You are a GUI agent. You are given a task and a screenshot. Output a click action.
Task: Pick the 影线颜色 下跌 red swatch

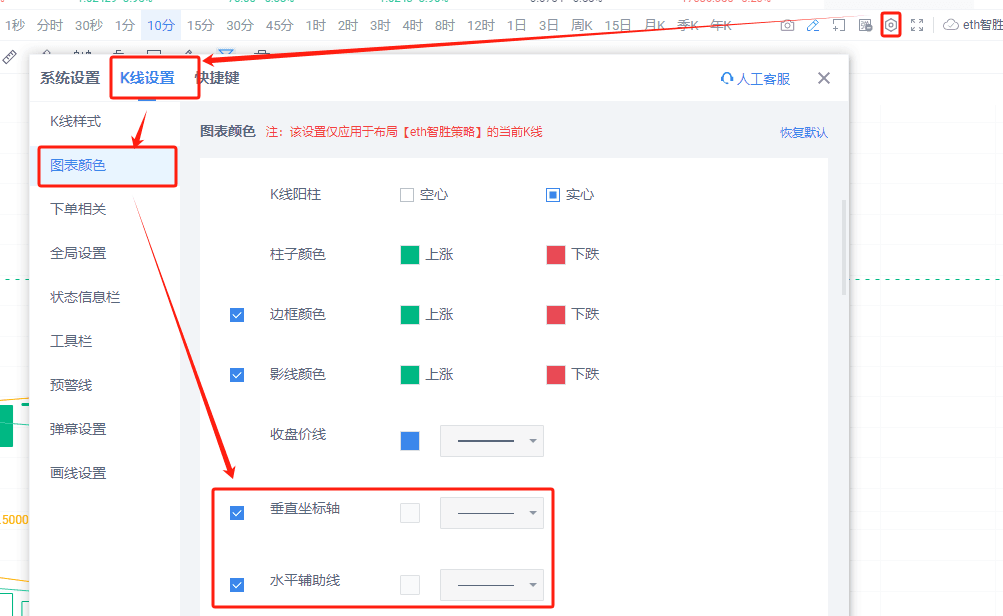(x=556, y=375)
